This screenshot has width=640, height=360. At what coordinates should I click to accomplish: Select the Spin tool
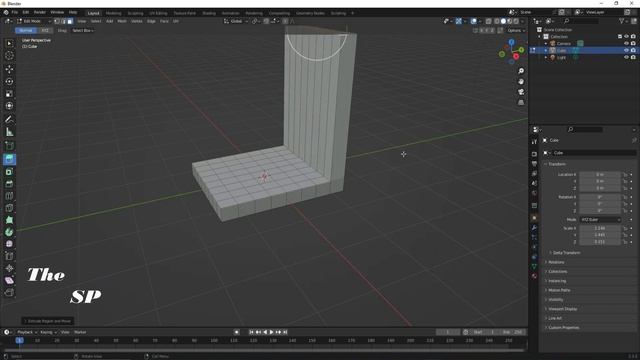coord(9,232)
